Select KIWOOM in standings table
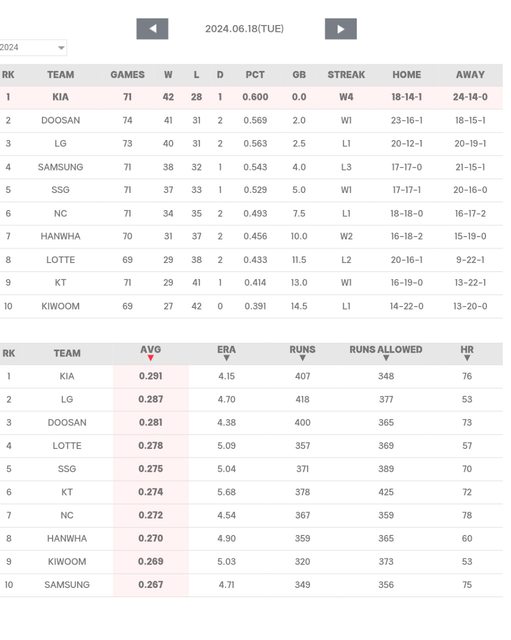The width and height of the screenshot is (511, 640). point(60,306)
